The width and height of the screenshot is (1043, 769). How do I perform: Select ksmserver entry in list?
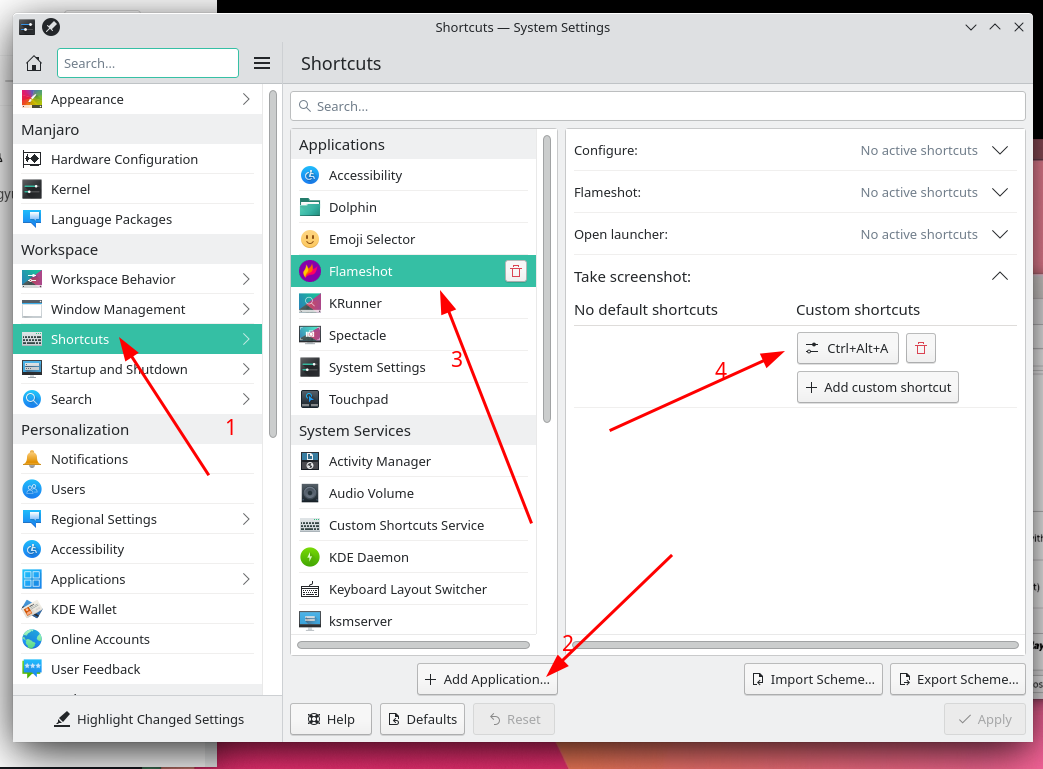(413, 620)
